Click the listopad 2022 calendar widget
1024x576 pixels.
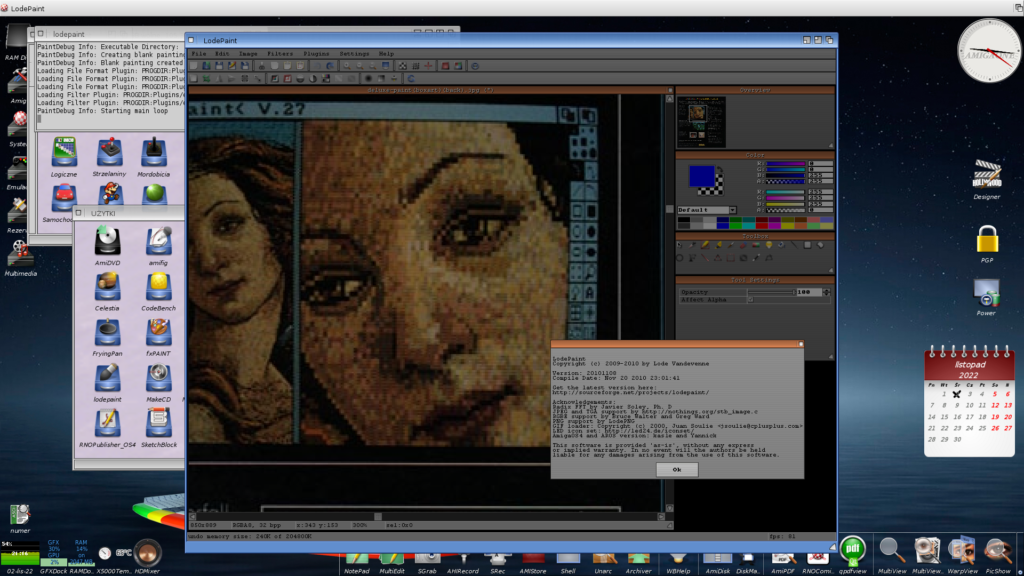point(968,400)
